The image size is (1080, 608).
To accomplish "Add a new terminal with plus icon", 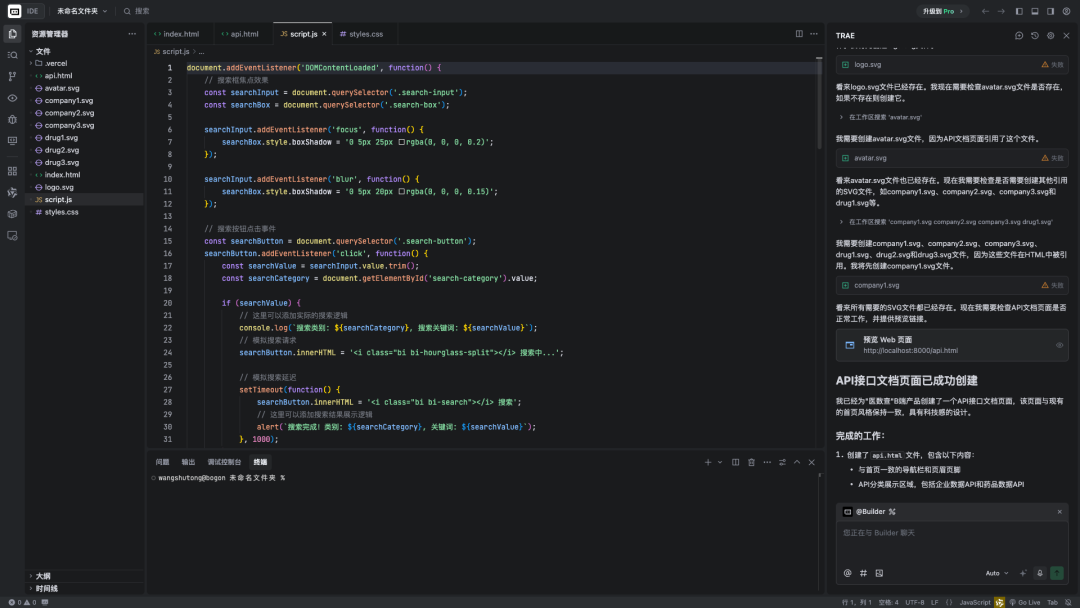I will point(707,462).
